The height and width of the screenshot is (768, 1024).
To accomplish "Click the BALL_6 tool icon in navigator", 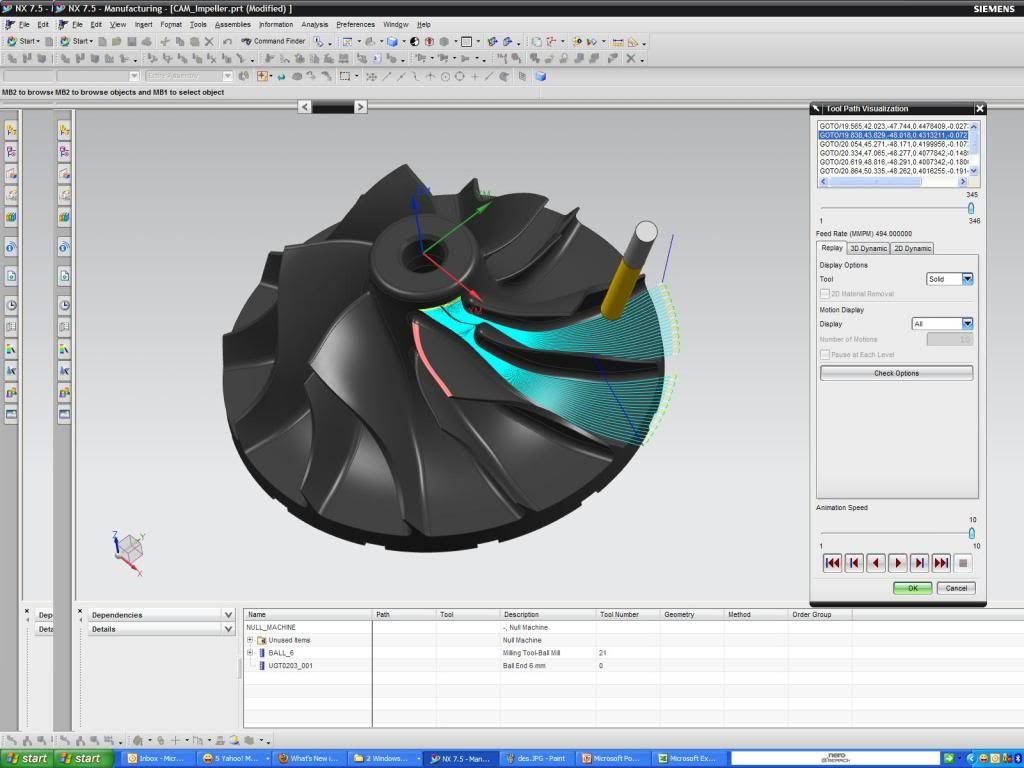I will [x=262, y=652].
